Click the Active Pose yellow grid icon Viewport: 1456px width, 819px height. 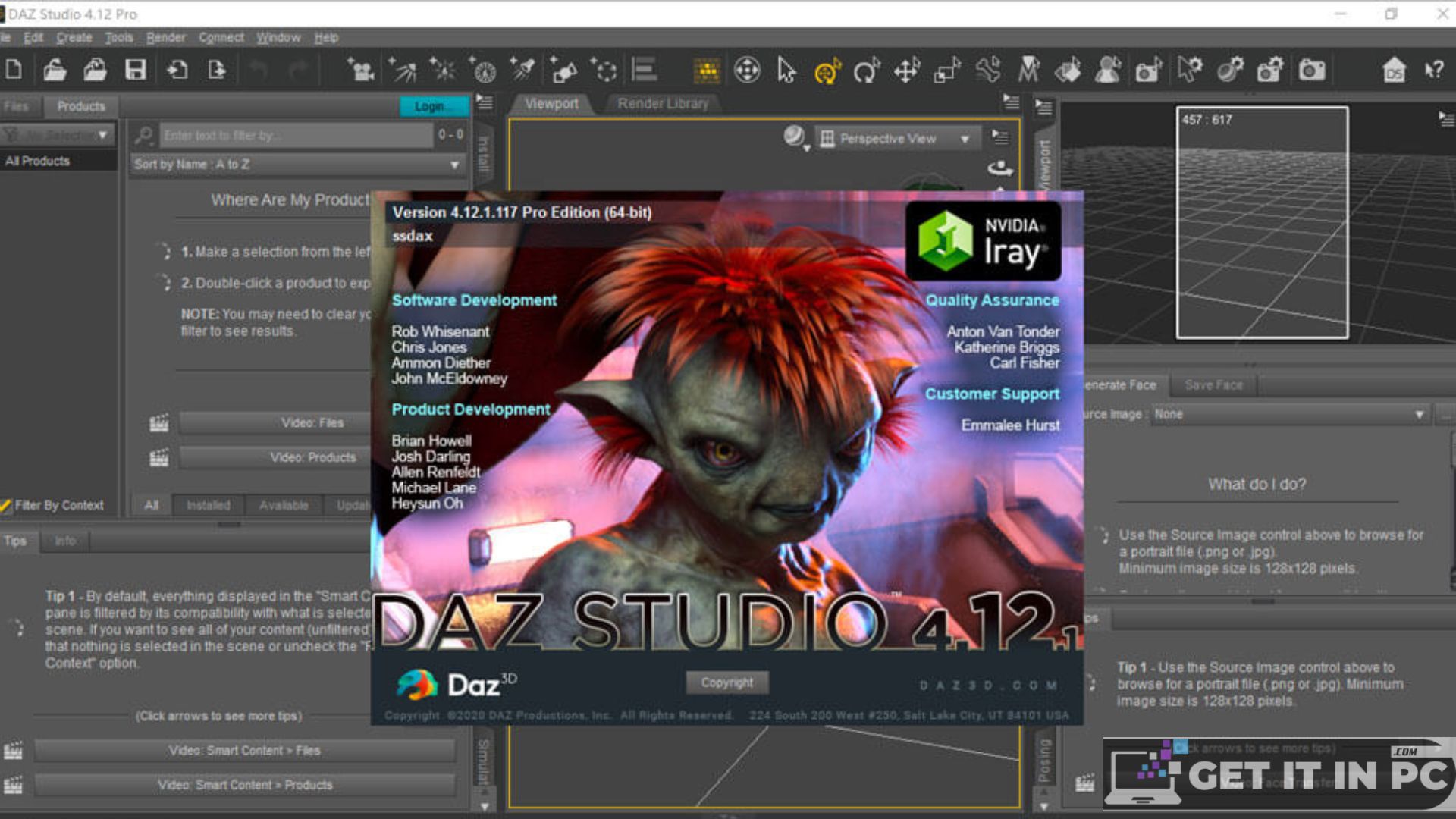point(707,71)
